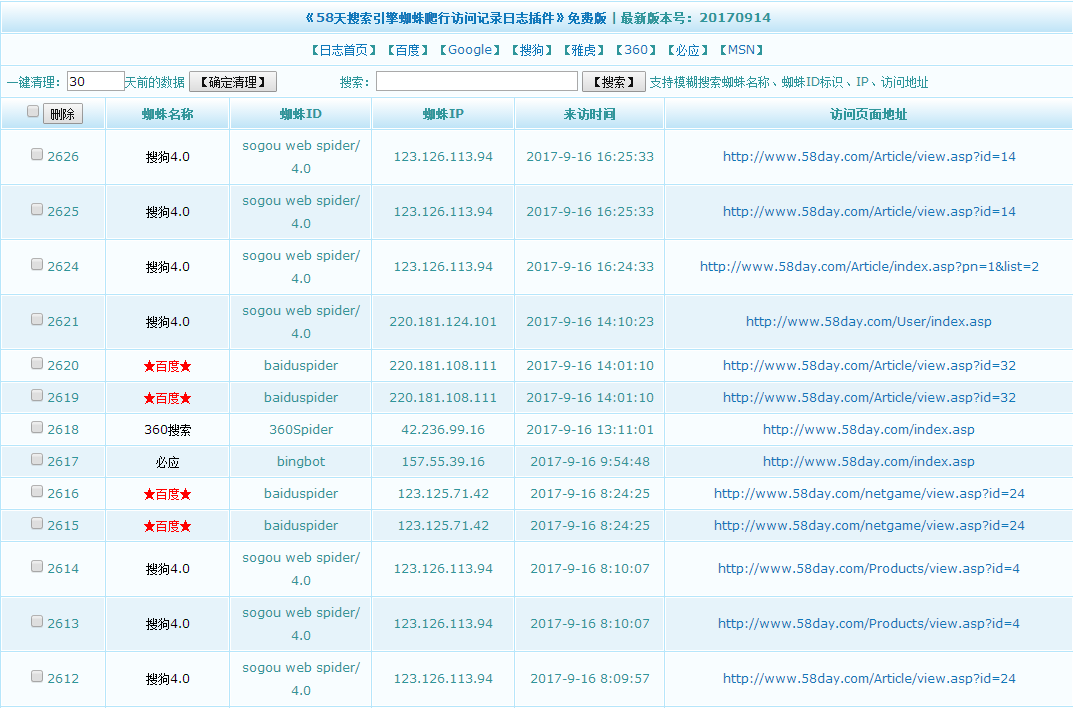The width and height of the screenshot is (1073, 708).
Task: Check the box for log row 2626
Action: pyautogui.click(x=37, y=155)
